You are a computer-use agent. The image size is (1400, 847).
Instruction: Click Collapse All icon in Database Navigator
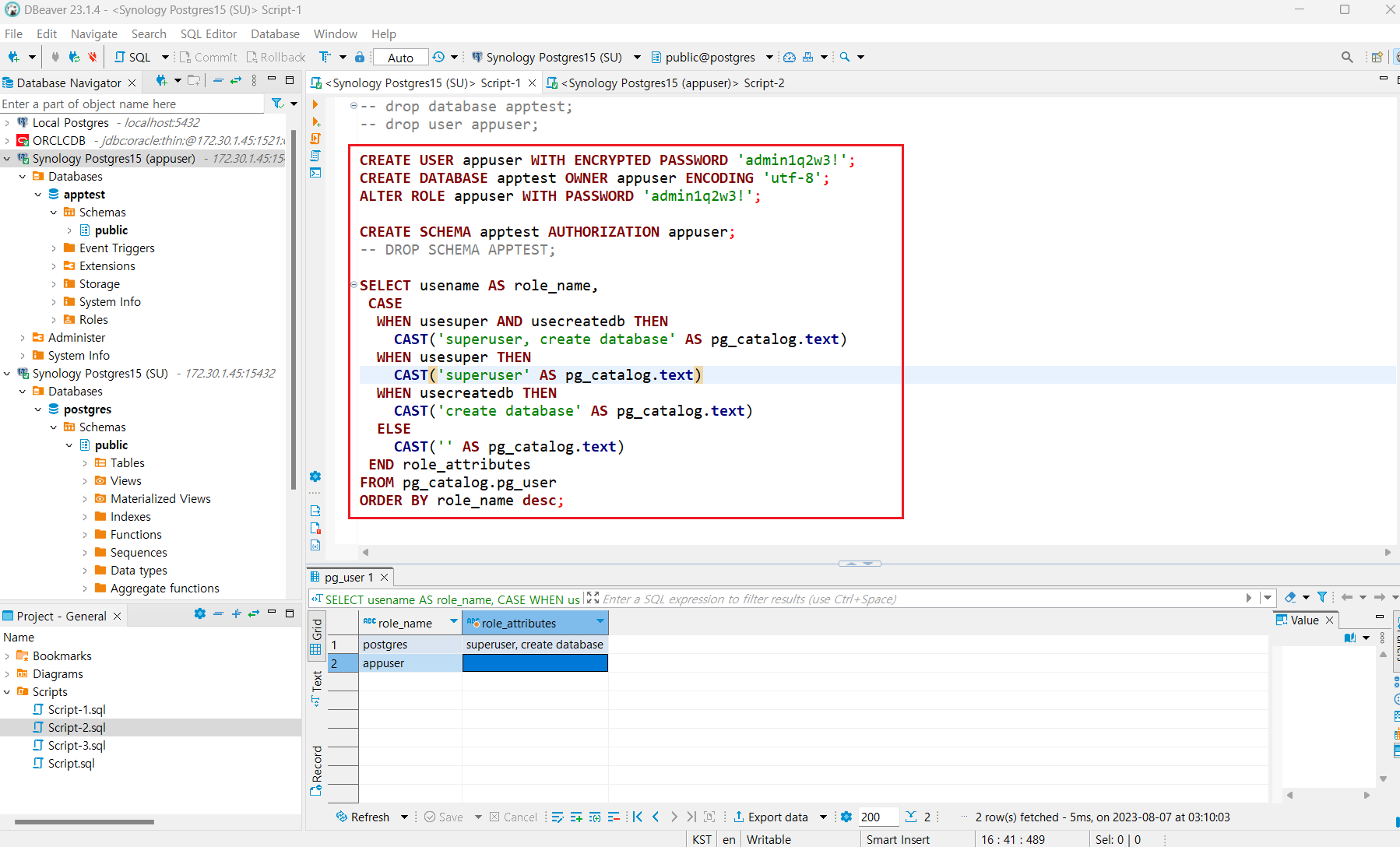(218, 80)
